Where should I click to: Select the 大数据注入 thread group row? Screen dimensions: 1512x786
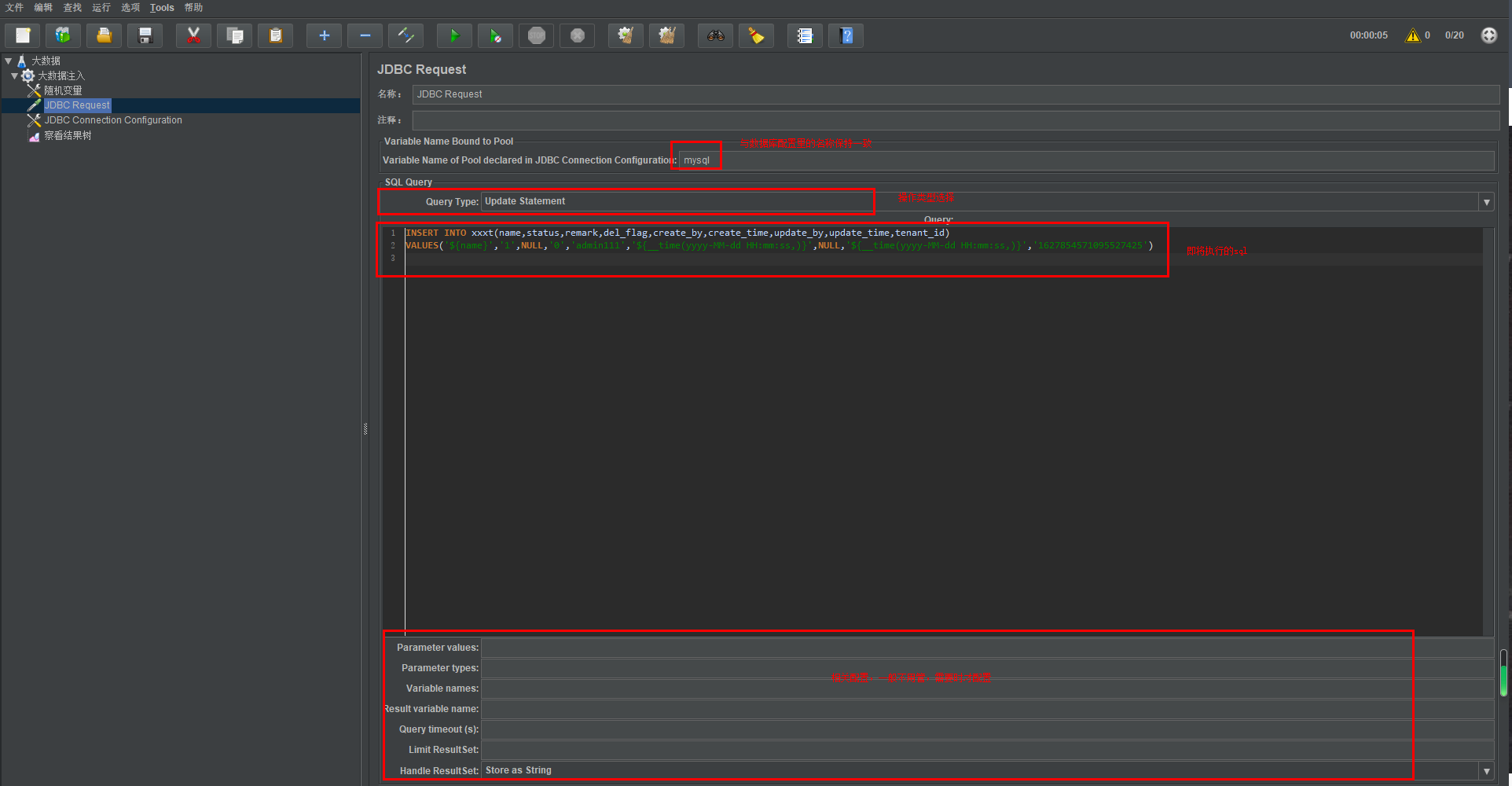pos(61,75)
